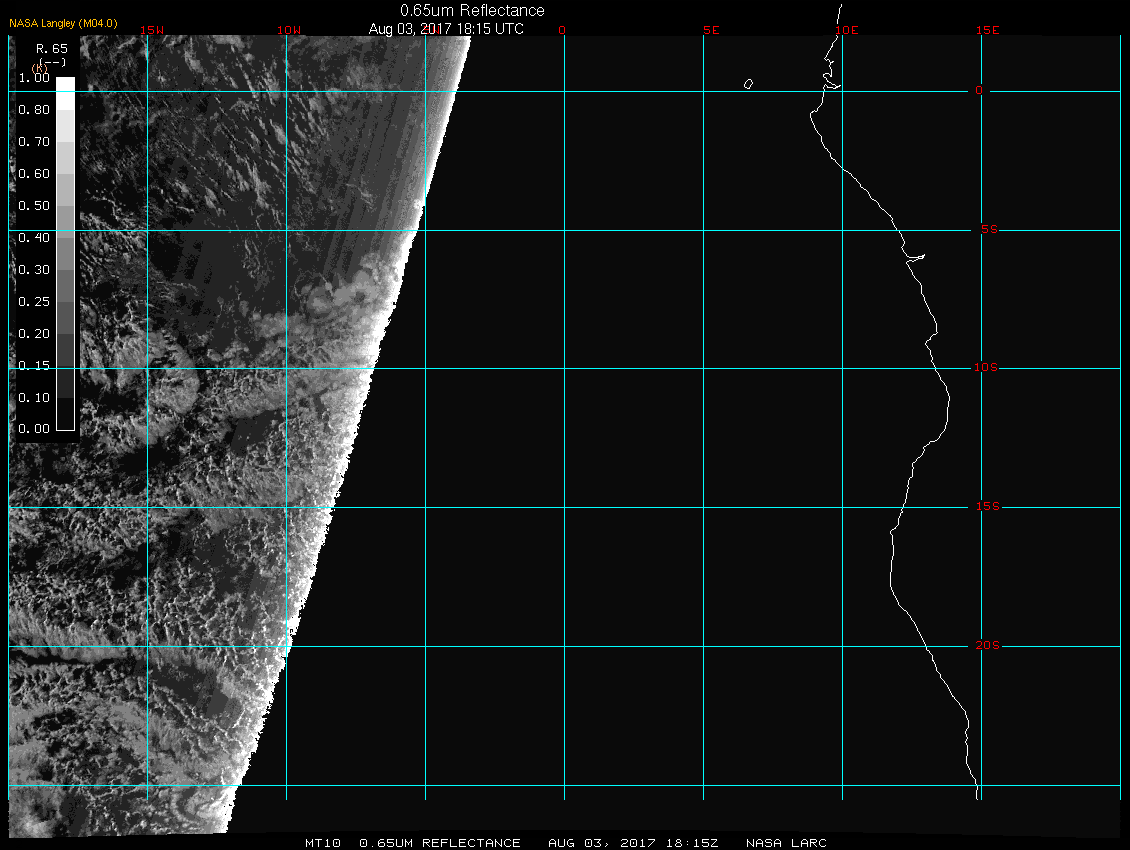Image resolution: width=1130 pixels, height=850 pixels.
Task: Click the 'AUG 03, 2017 18:15Z' footer text
Action: (633, 843)
